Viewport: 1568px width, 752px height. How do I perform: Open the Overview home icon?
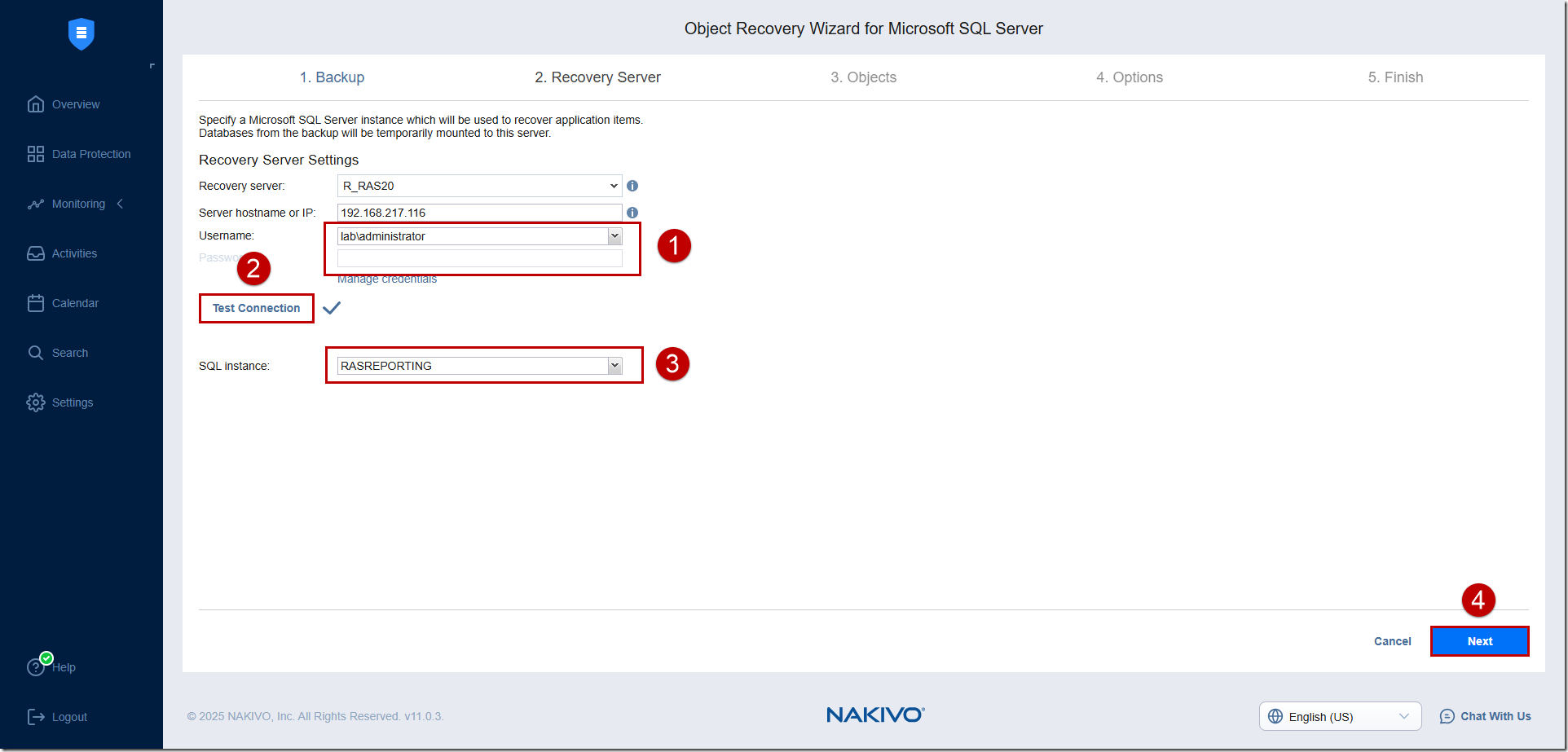pyautogui.click(x=36, y=104)
